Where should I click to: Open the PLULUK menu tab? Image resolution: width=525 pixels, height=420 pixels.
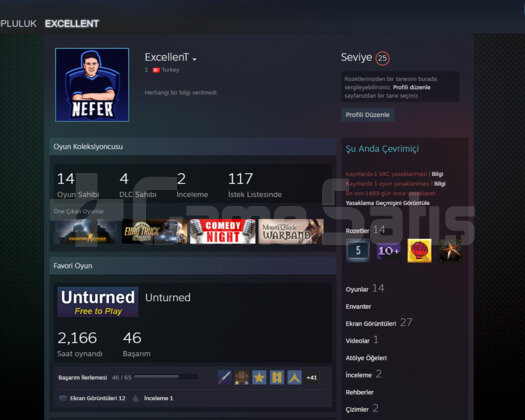[x=18, y=24]
